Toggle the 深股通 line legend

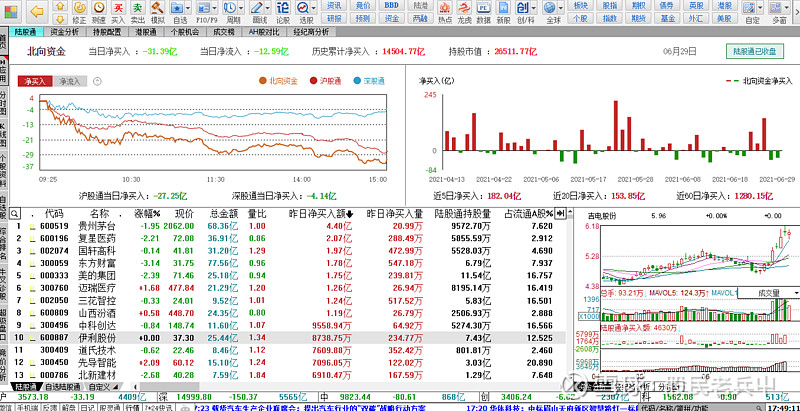point(369,81)
